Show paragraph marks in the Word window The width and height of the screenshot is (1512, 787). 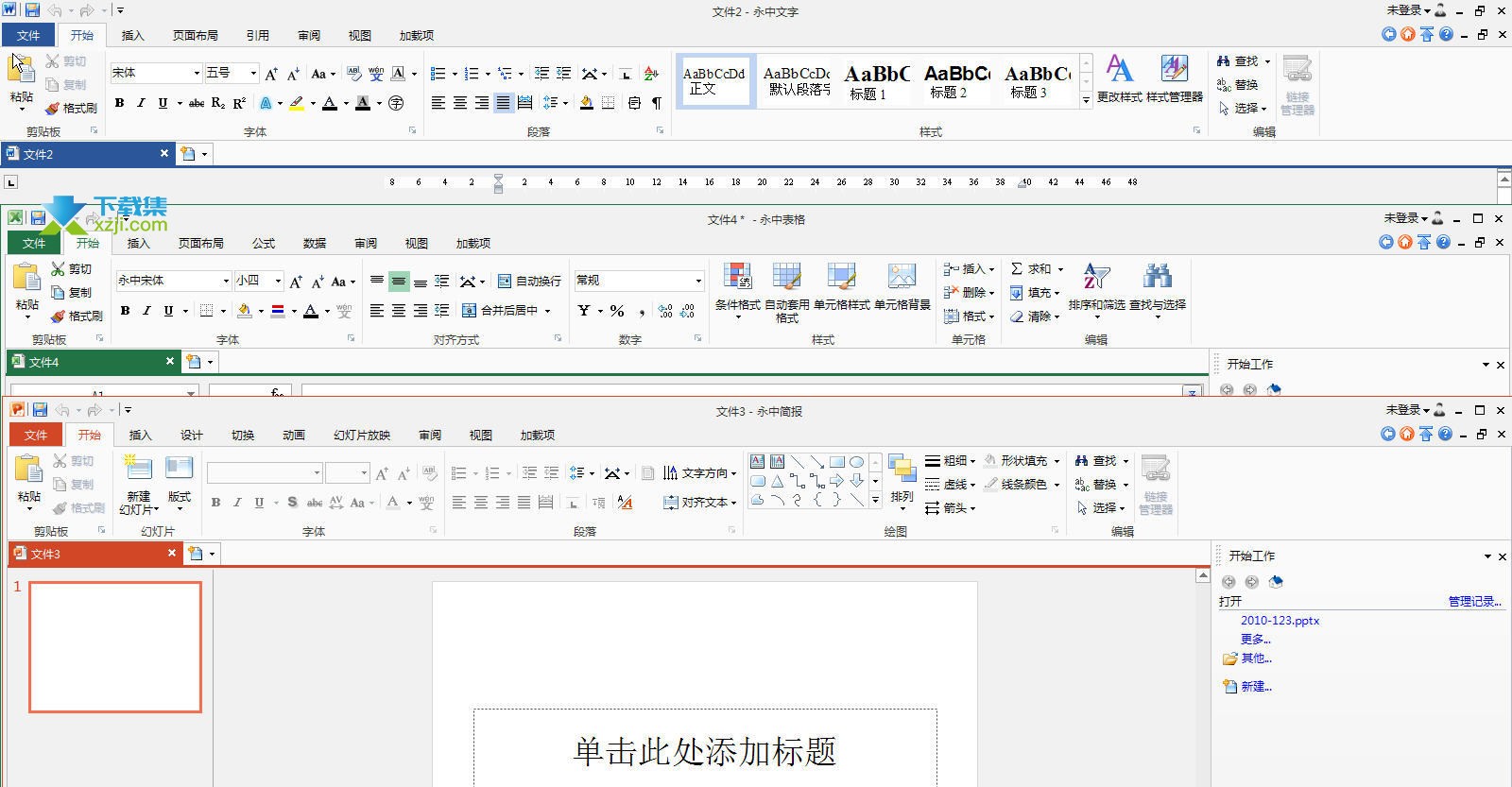(x=656, y=103)
